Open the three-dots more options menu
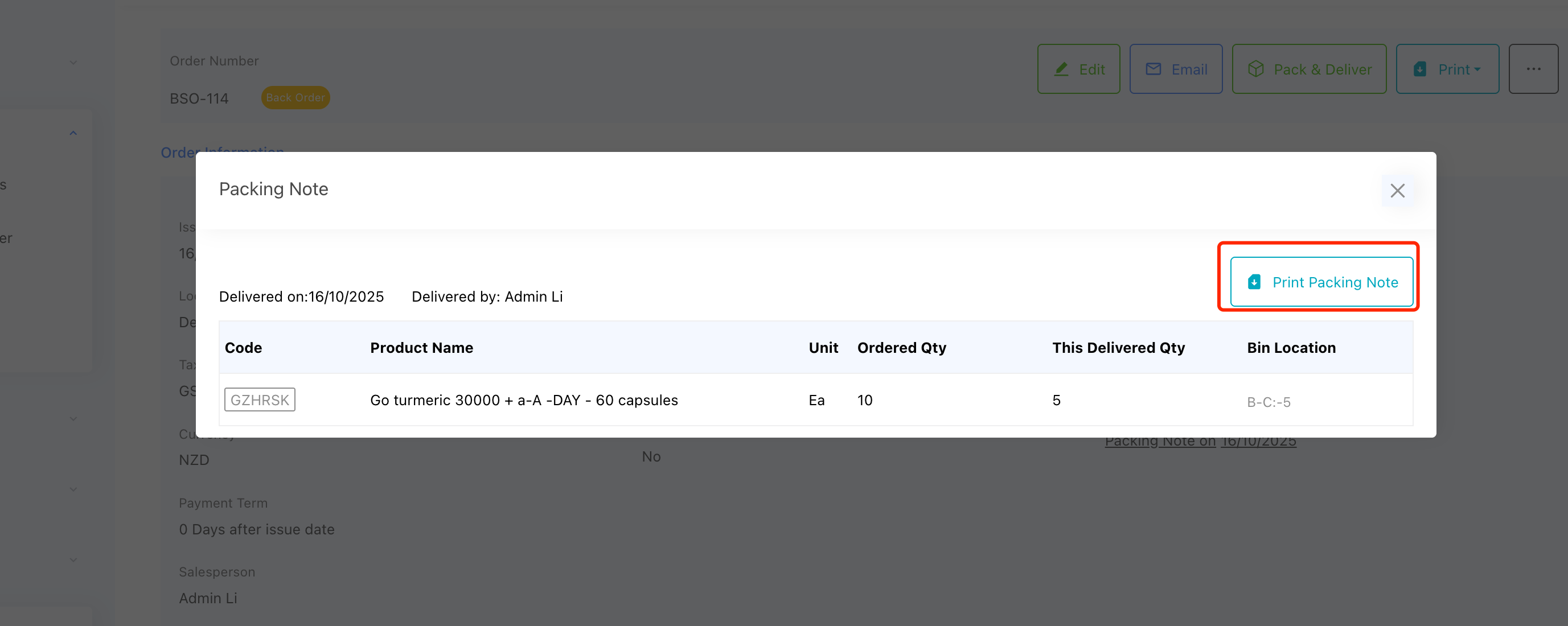1568x626 pixels. coord(1533,69)
